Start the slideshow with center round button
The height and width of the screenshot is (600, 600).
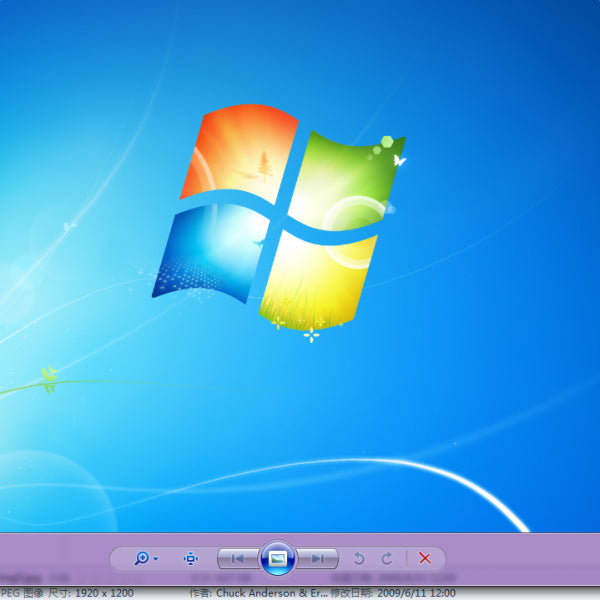278,558
